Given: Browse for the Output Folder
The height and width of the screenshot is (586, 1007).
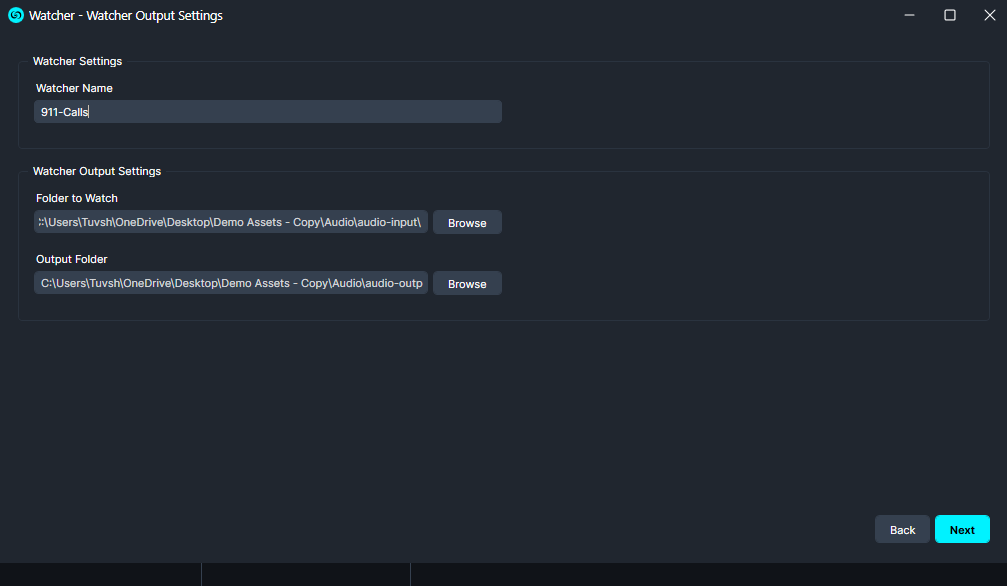Looking at the screenshot, I should [466, 283].
